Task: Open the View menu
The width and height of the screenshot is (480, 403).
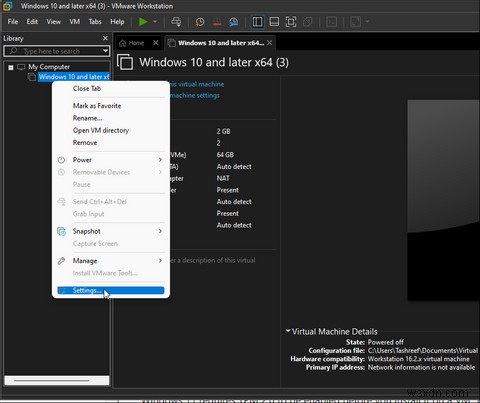Action: pos(54,22)
